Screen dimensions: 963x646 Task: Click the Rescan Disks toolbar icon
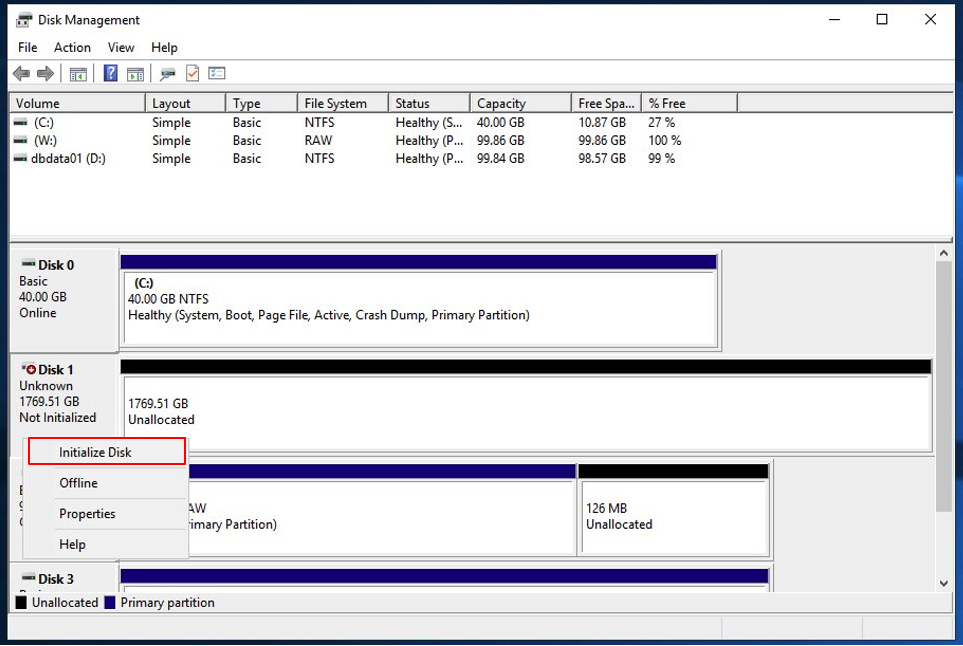tap(167, 74)
